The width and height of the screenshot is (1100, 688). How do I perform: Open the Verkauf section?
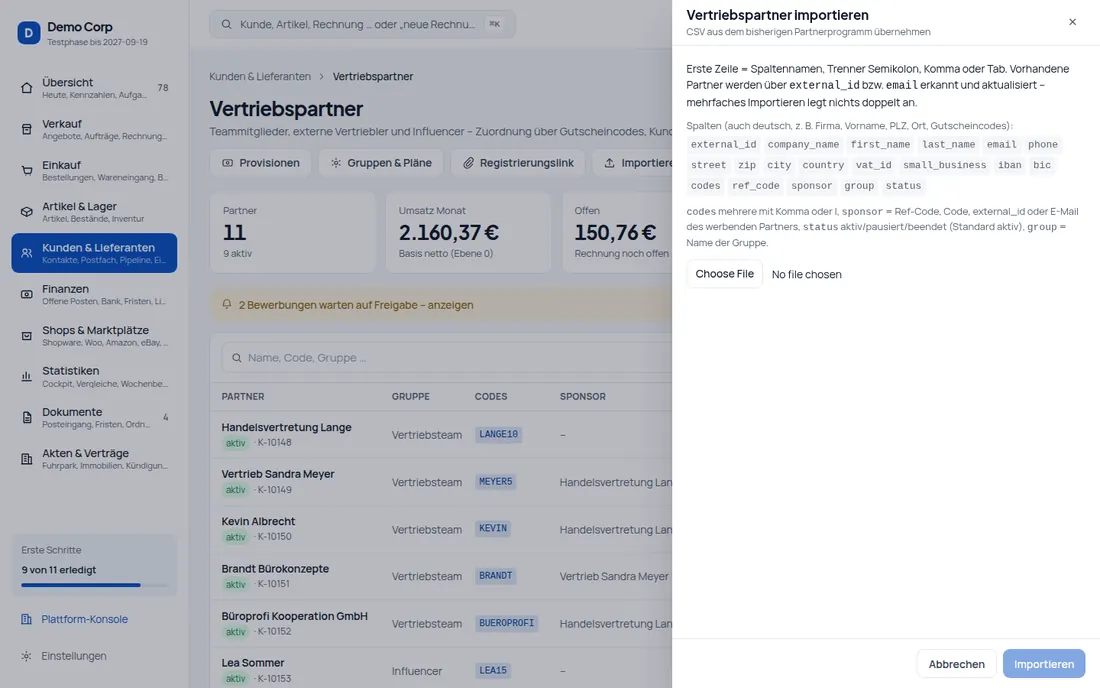pos(94,129)
